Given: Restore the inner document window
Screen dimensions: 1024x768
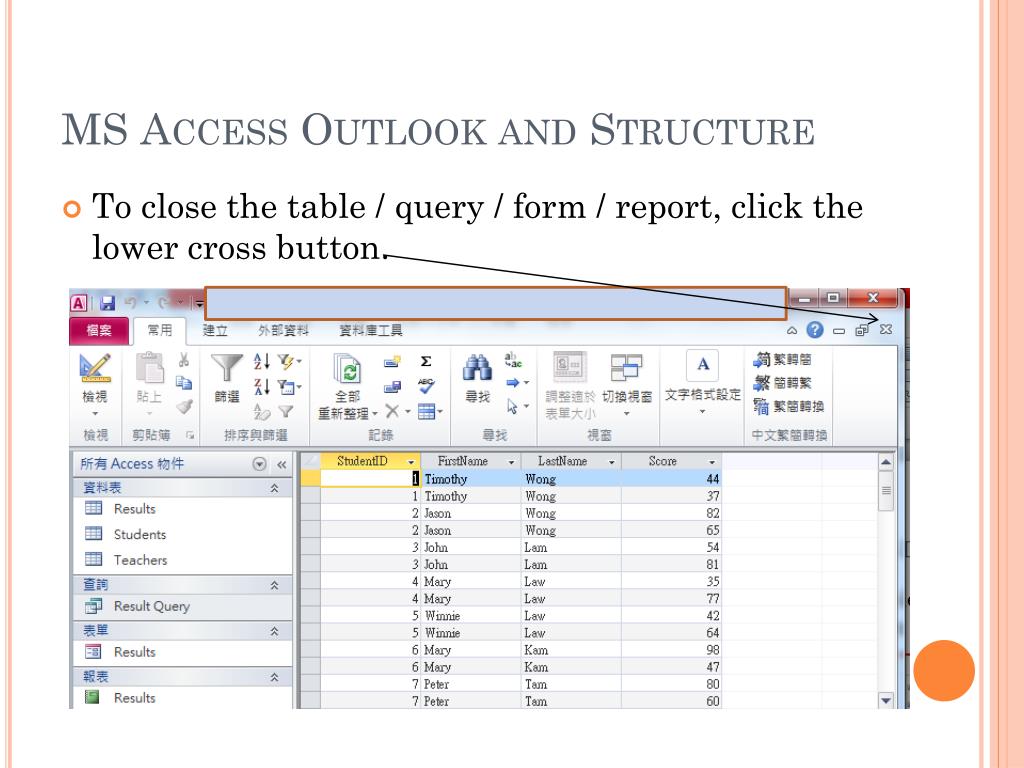Looking at the screenshot, I should (862, 330).
